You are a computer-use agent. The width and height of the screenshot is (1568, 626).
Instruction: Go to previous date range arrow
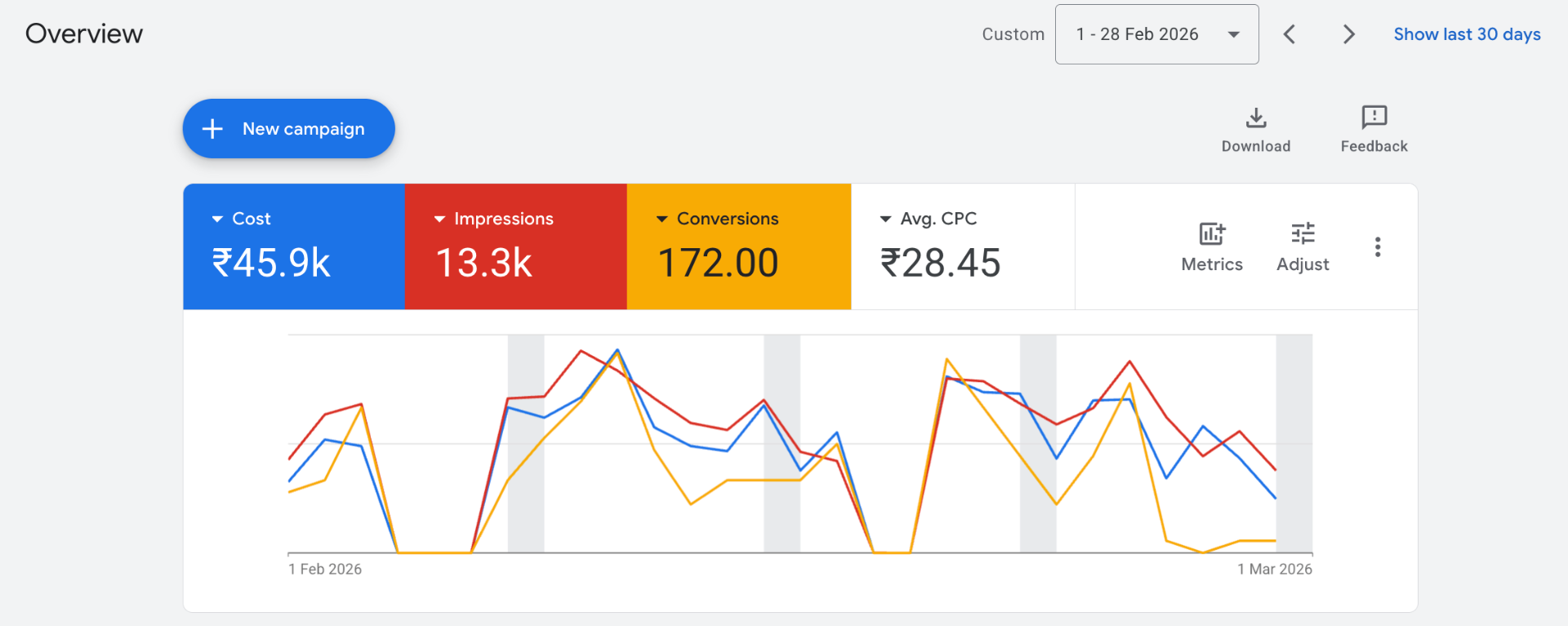click(1290, 34)
